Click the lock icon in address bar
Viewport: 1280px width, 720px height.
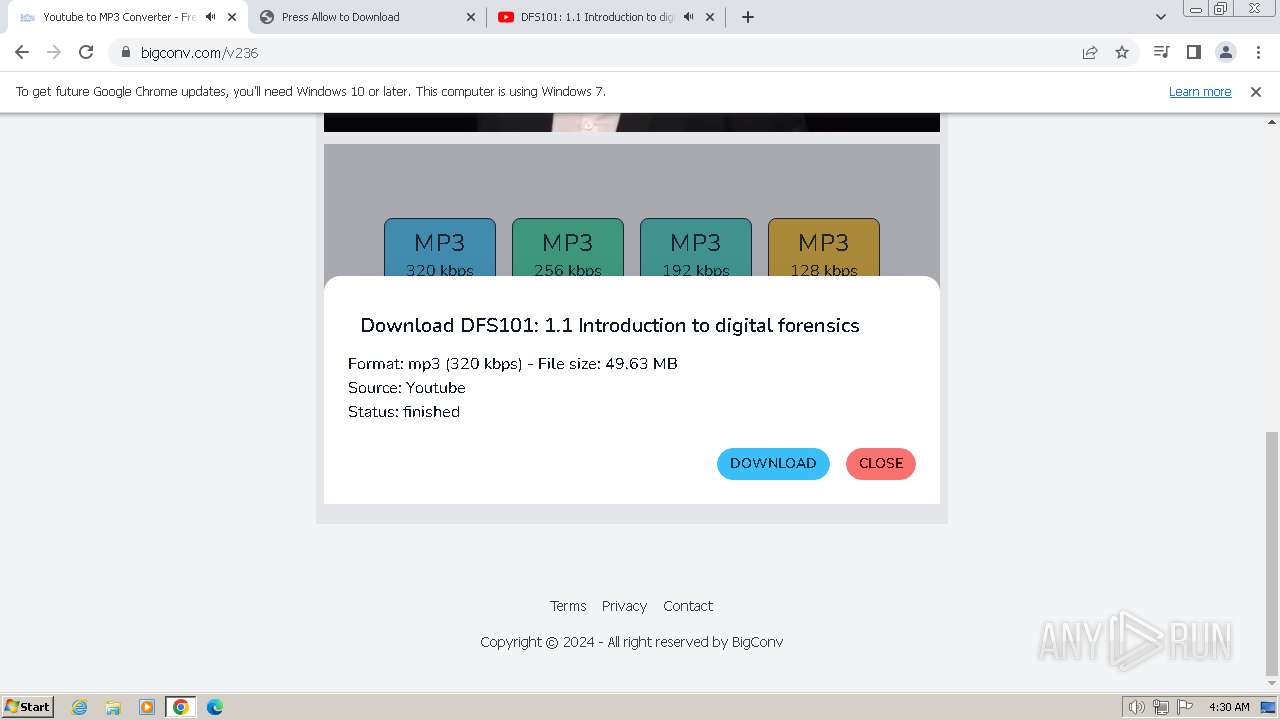click(126, 52)
